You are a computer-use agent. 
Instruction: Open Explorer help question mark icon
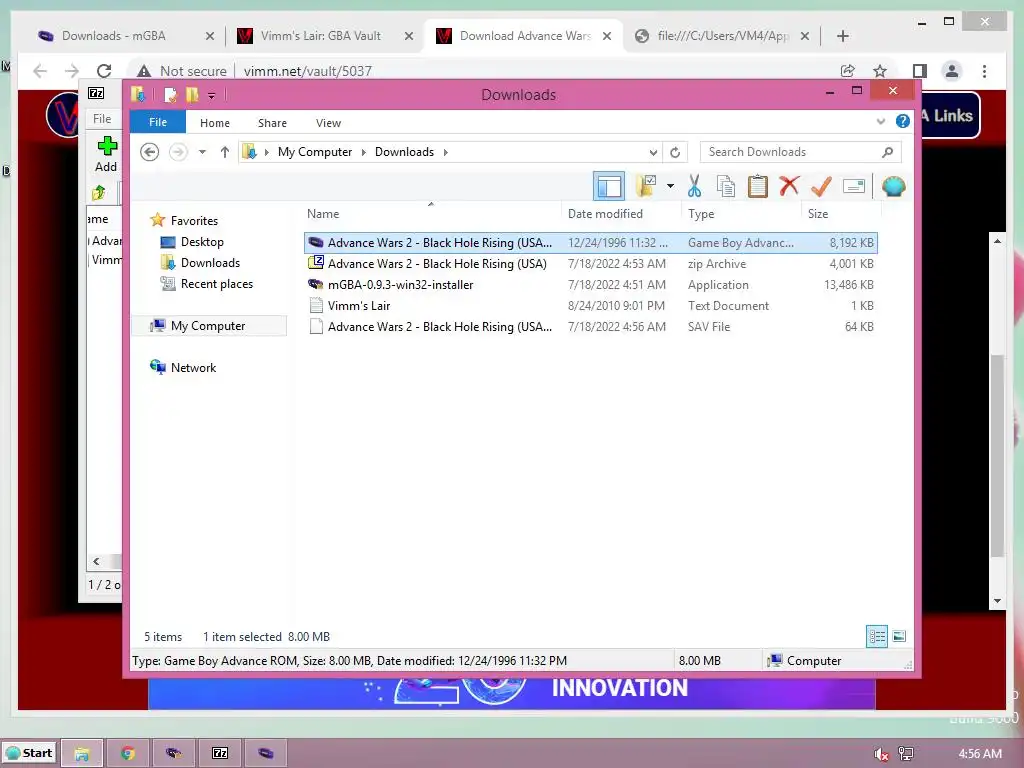point(903,121)
